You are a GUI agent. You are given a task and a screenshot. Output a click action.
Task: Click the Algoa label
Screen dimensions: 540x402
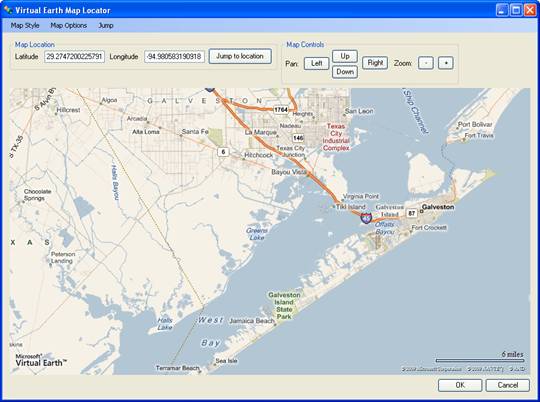click(x=109, y=100)
